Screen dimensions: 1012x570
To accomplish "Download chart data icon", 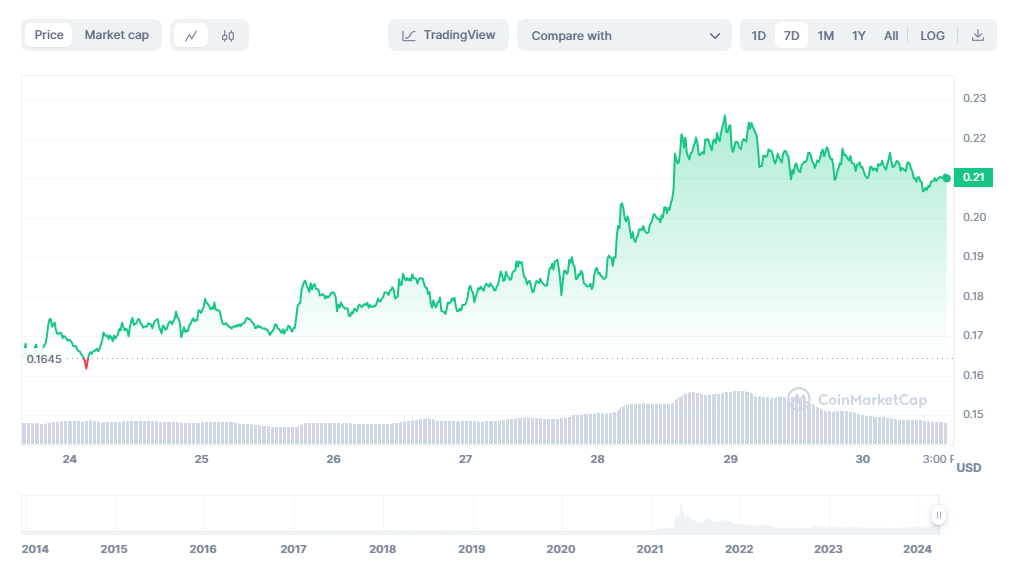I will (978, 36).
